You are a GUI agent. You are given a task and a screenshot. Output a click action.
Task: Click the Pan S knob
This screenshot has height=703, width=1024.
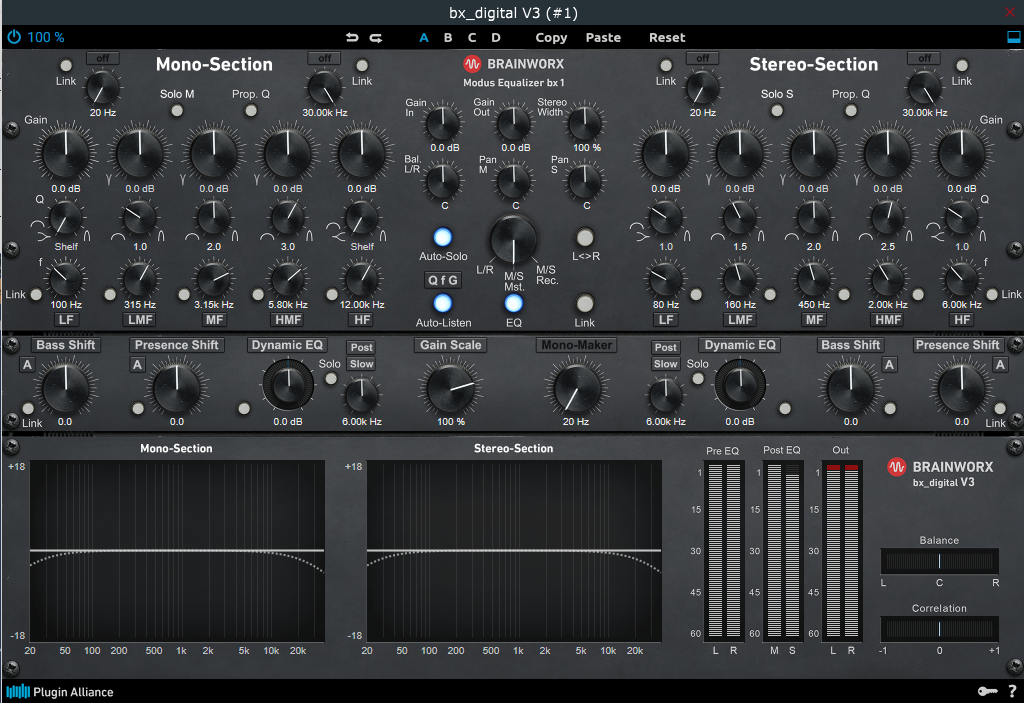click(x=585, y=180)
